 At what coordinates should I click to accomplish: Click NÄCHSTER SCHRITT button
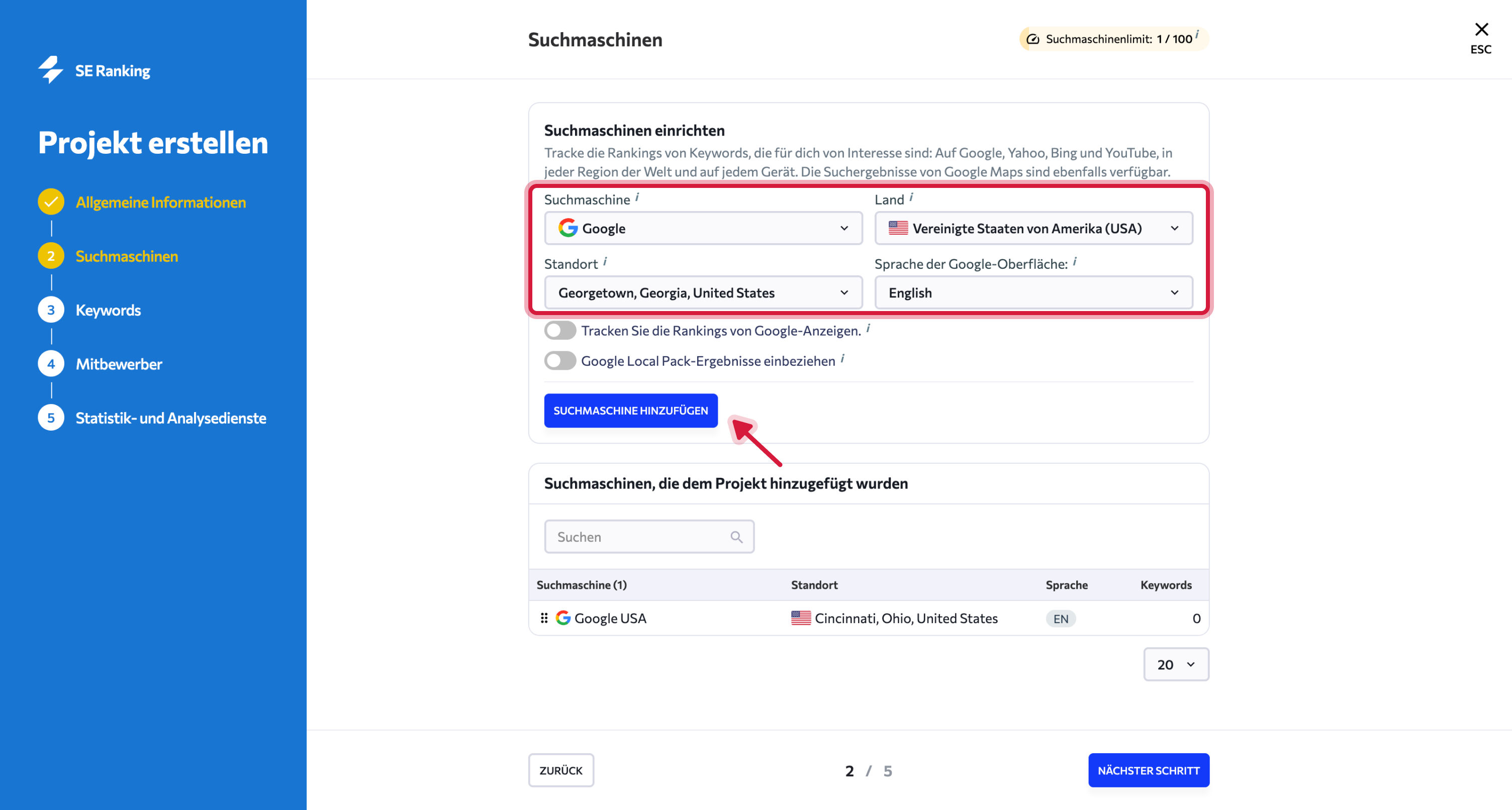[1149, 770]
